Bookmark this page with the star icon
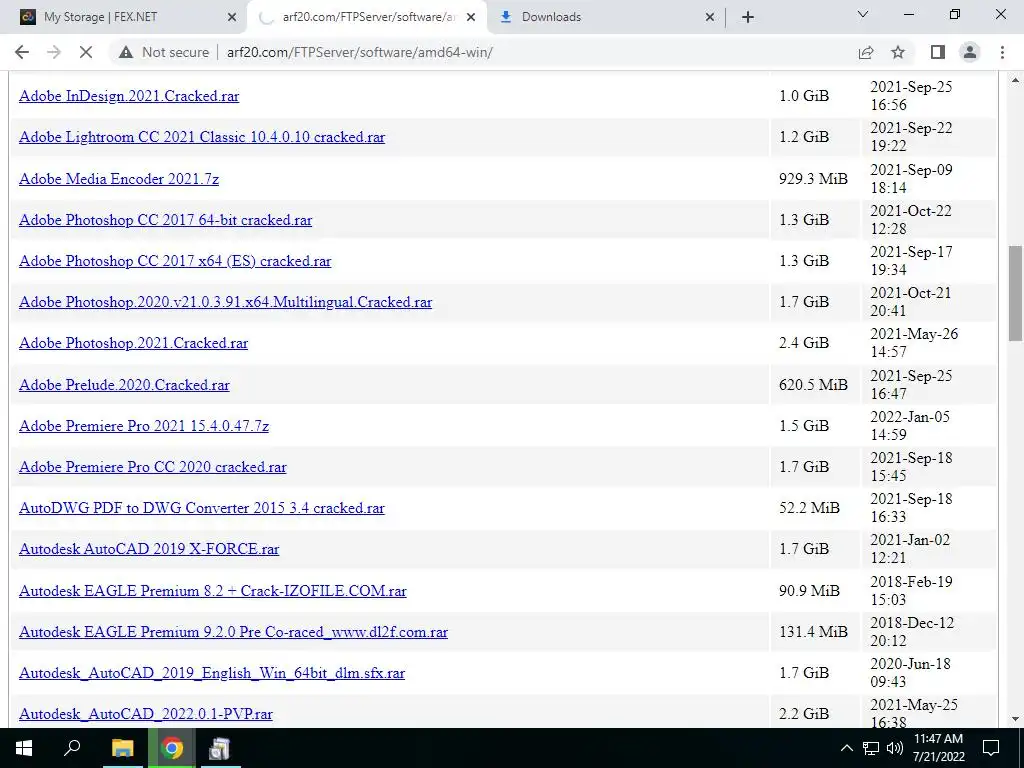 pyautogui.click(x=898, y=52)
